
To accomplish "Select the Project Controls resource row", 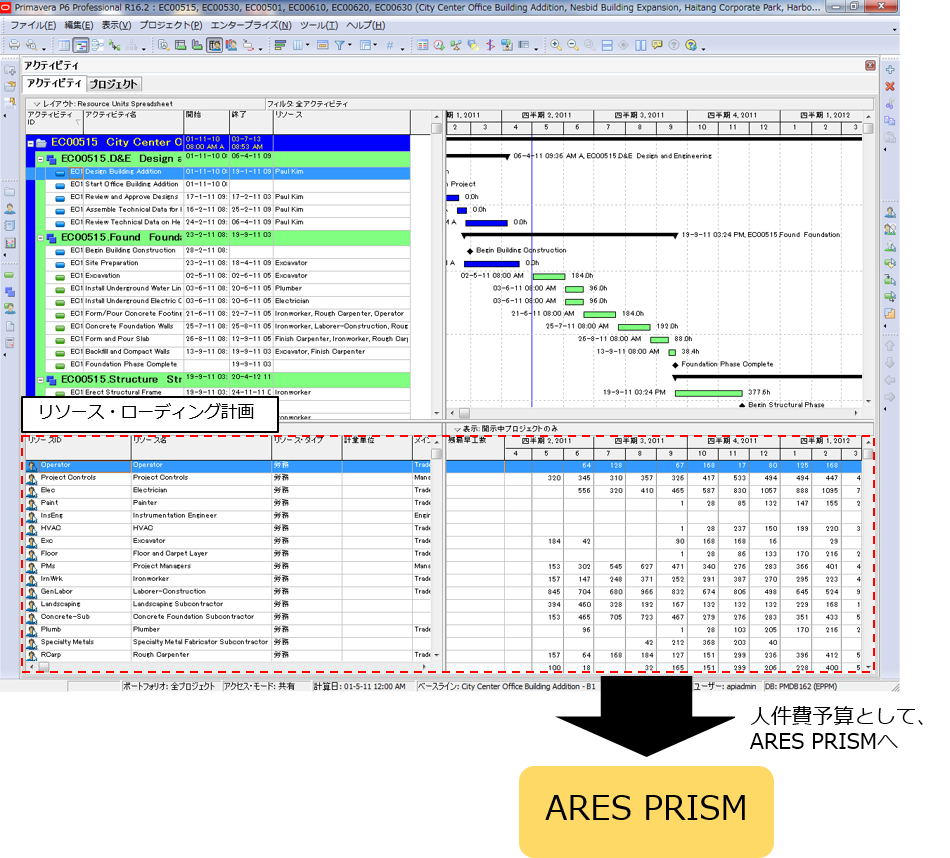I will click(x=228, y=477).
